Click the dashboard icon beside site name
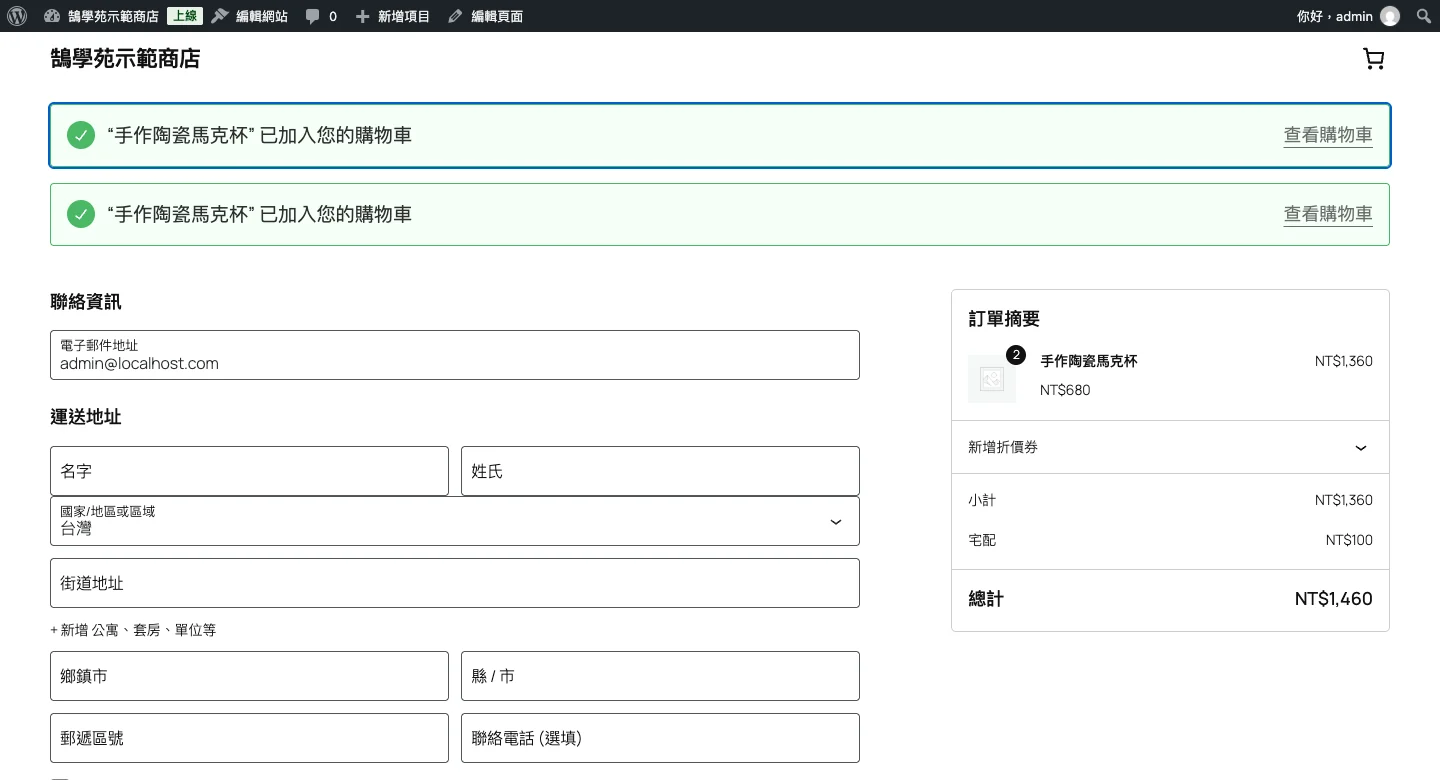This screenshot has width=1440, height=780. click(x=52, y=16)
